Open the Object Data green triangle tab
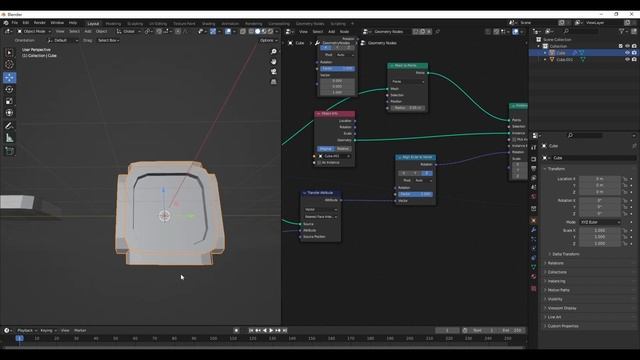 pos(533,267)
